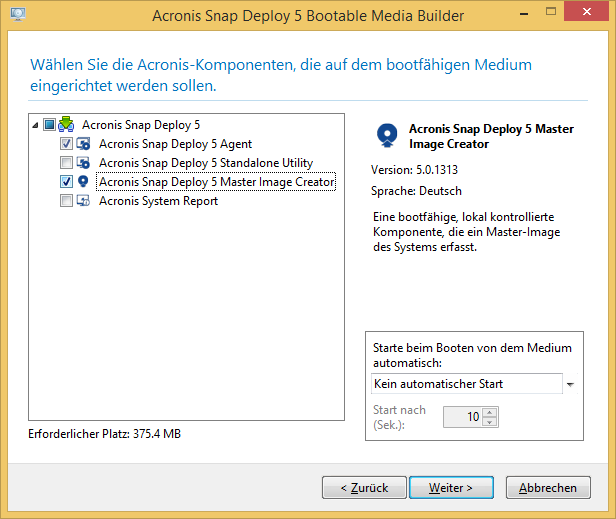Uncheck the Acronis Snap Deploy 5 Agent checkbox

pyautogui.click(x=66, y=144)
